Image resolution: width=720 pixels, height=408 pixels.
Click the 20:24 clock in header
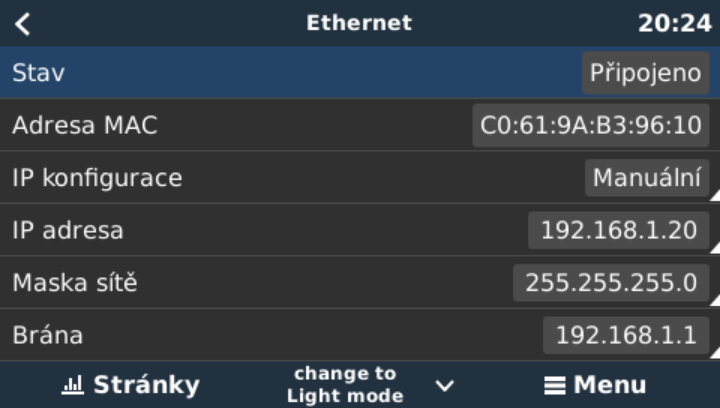(674, 24)
